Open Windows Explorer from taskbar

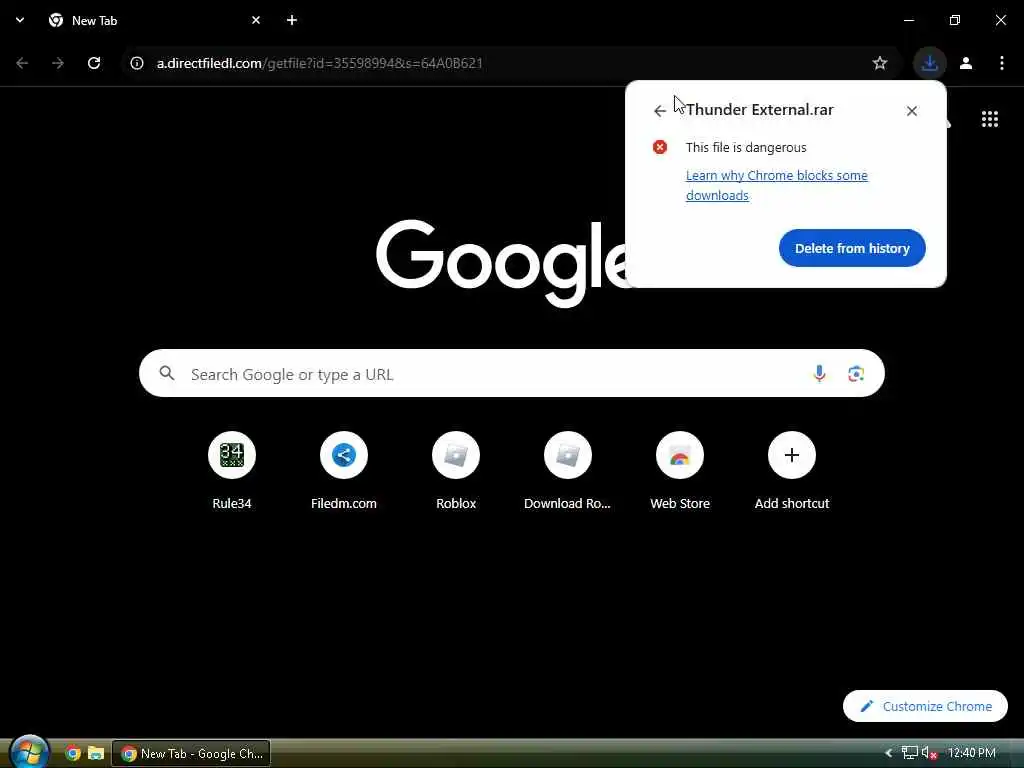tap(96, 753)
